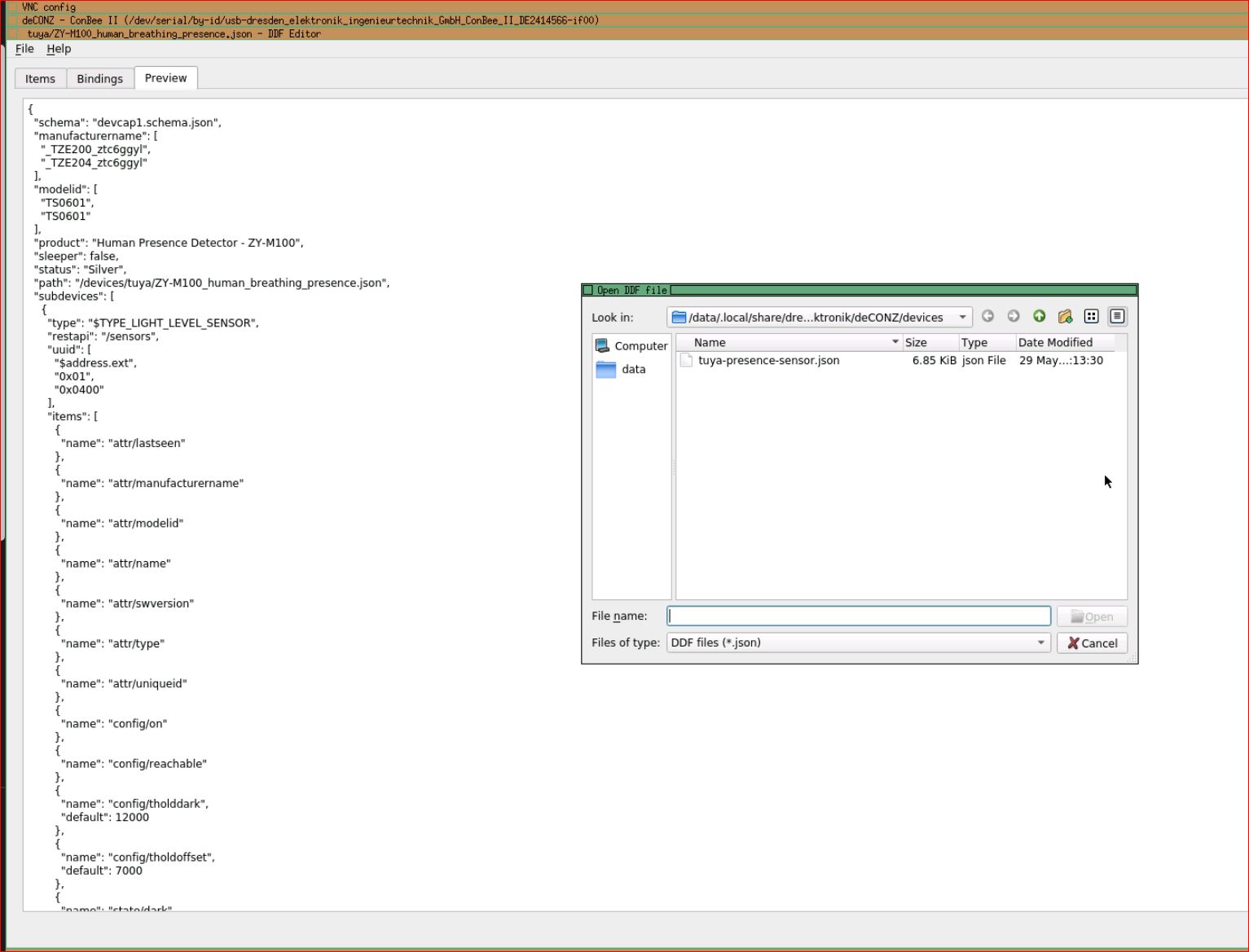This screenshot has width=1249, height=952.
Task: Switch to the Bindings tab
Action: click(x=99, y=78)
